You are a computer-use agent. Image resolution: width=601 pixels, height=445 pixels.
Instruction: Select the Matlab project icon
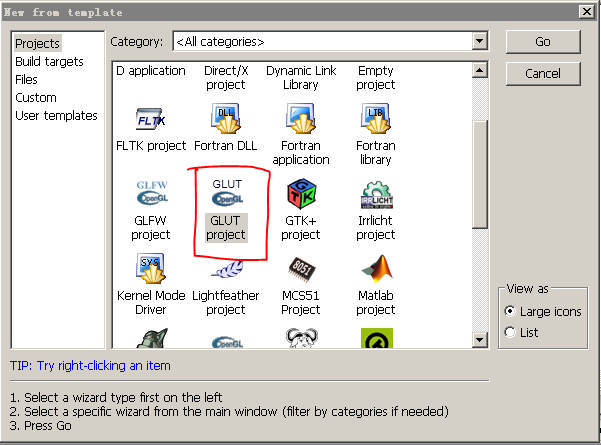377,268
